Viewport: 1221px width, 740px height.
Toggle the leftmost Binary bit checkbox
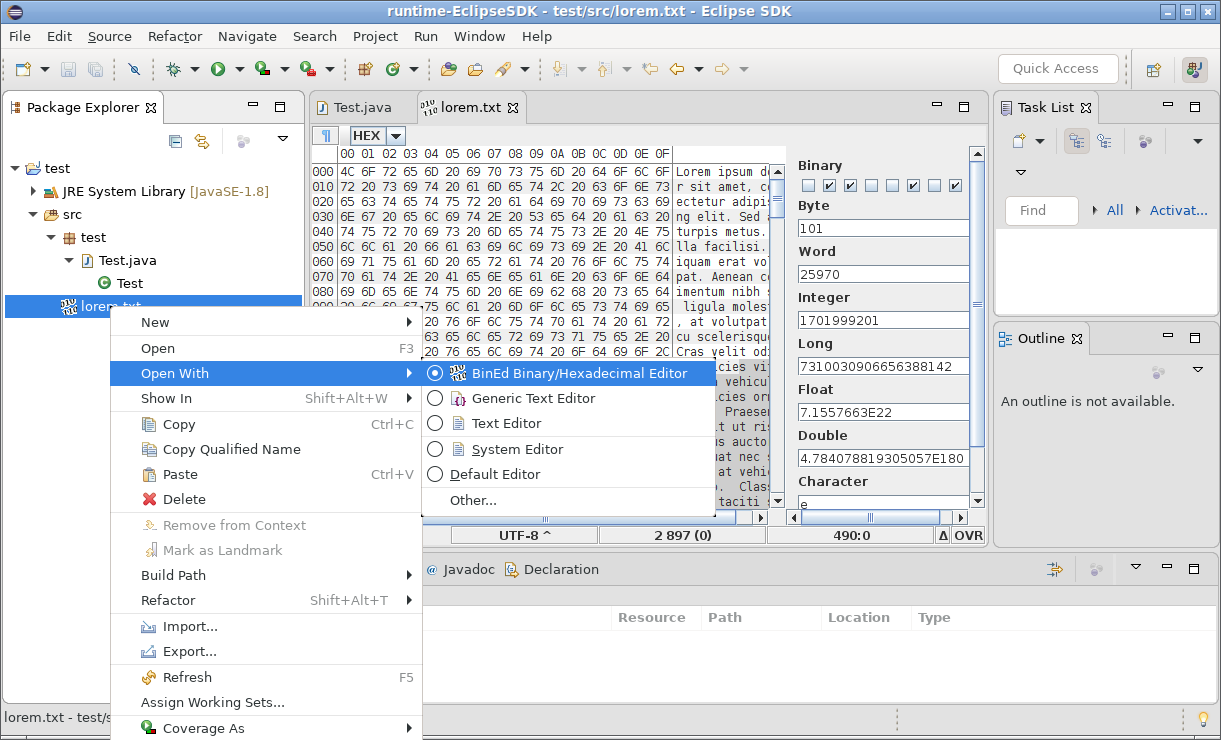tap(808, 186)
